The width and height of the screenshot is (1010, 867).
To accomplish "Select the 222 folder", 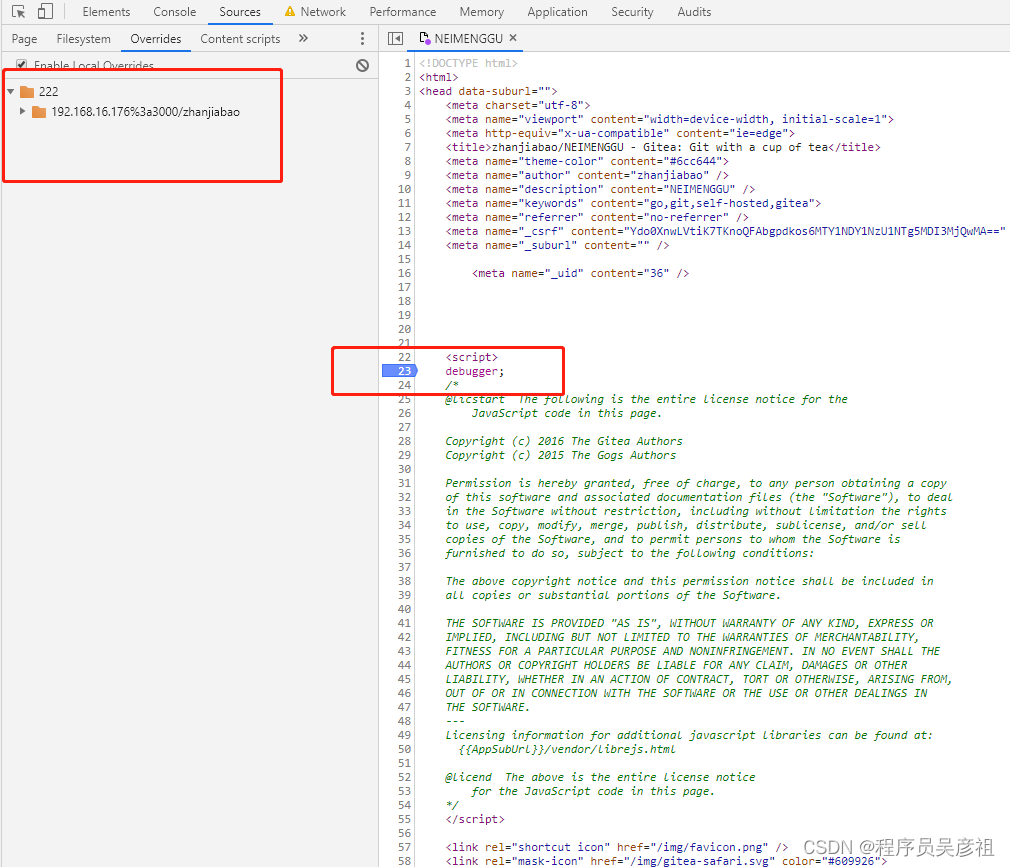I will [39, 91].
